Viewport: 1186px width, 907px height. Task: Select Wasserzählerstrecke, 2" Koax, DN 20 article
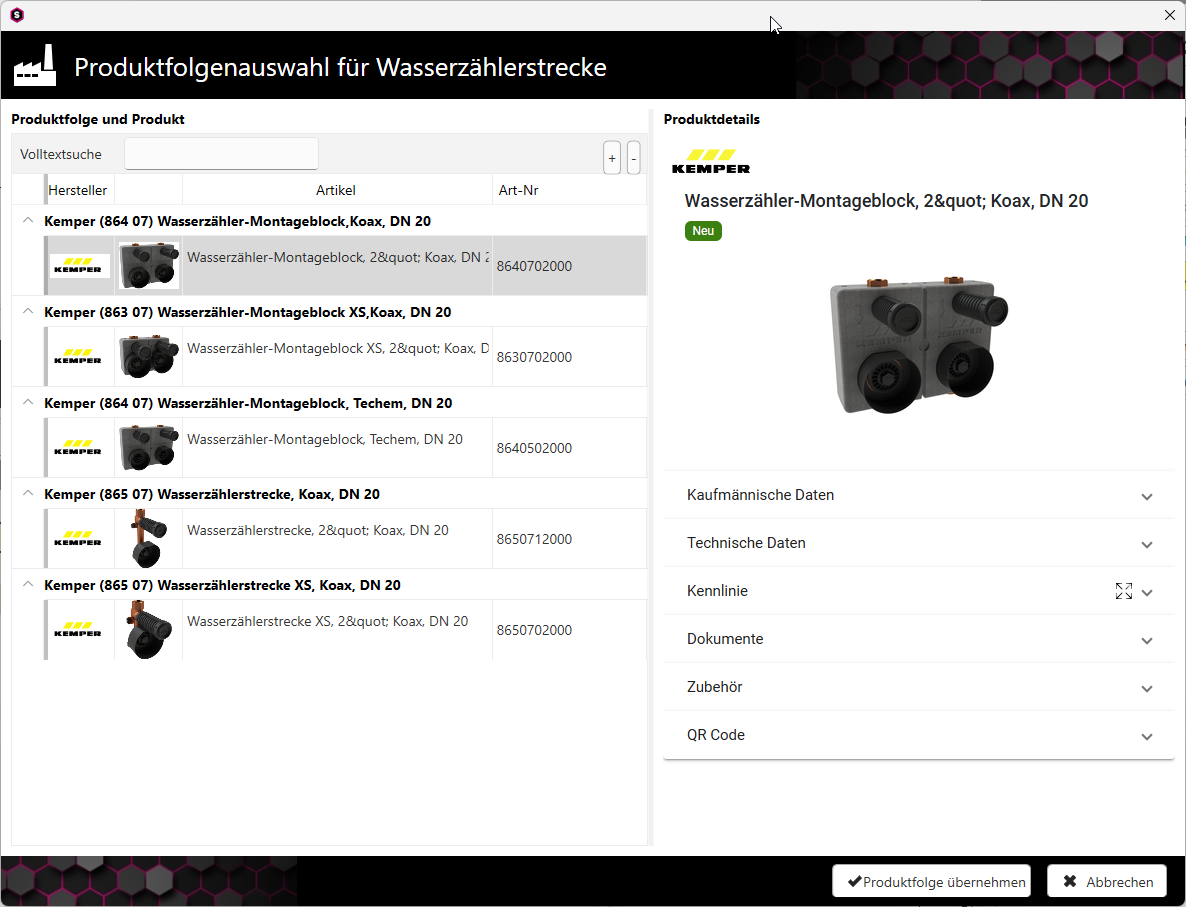tap(318, 530)
